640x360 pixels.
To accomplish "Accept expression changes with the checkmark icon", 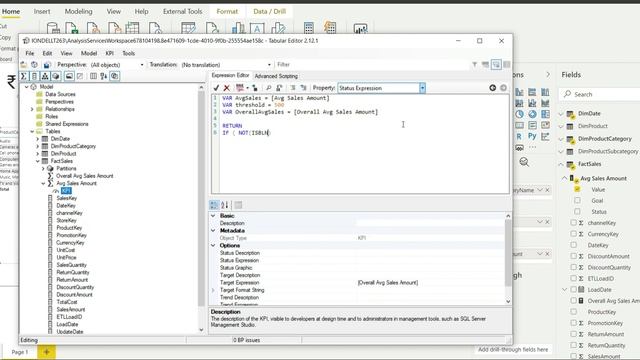I will click(x=216, y=88).
